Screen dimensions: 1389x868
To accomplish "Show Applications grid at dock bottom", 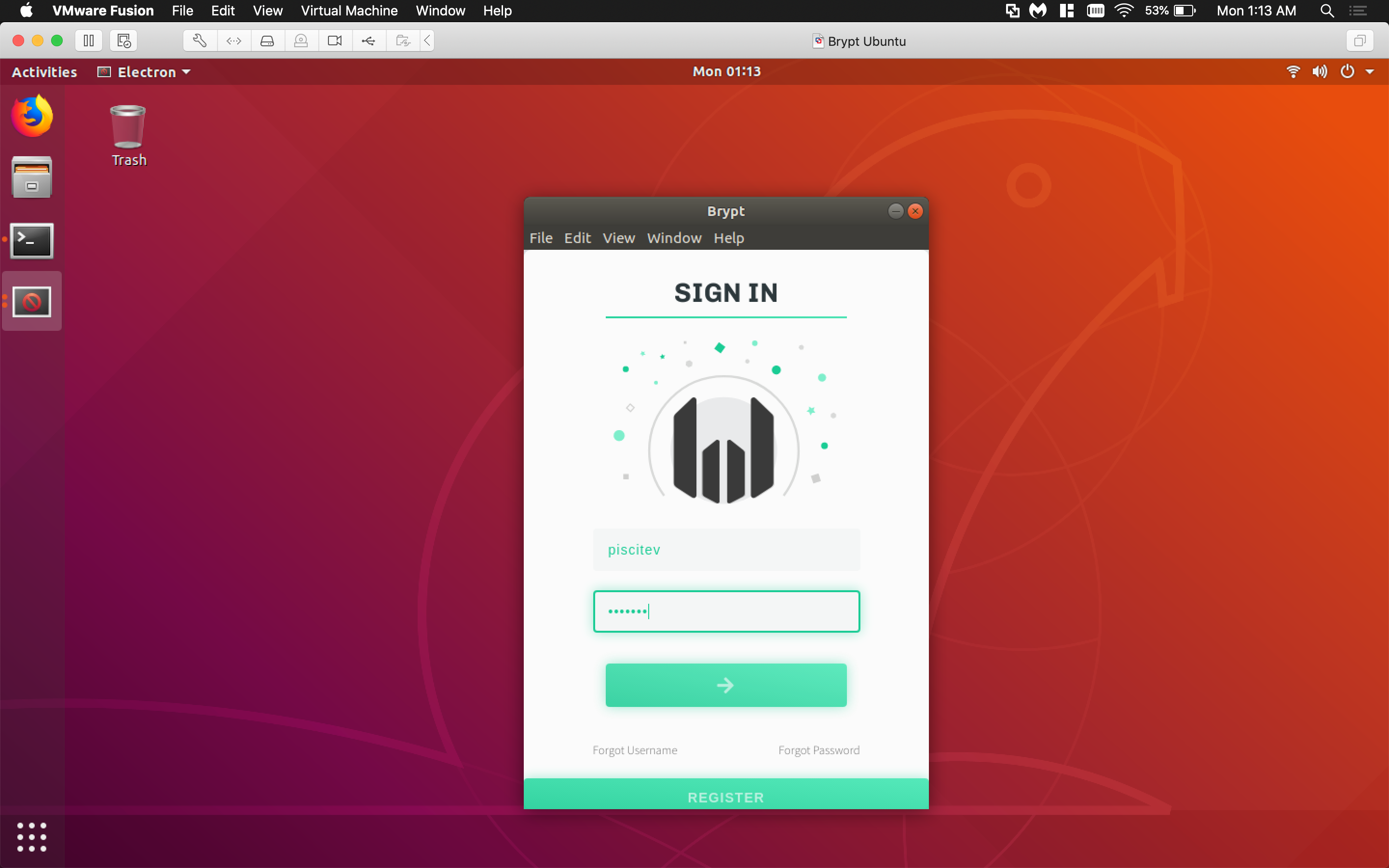I will point(31,837).
